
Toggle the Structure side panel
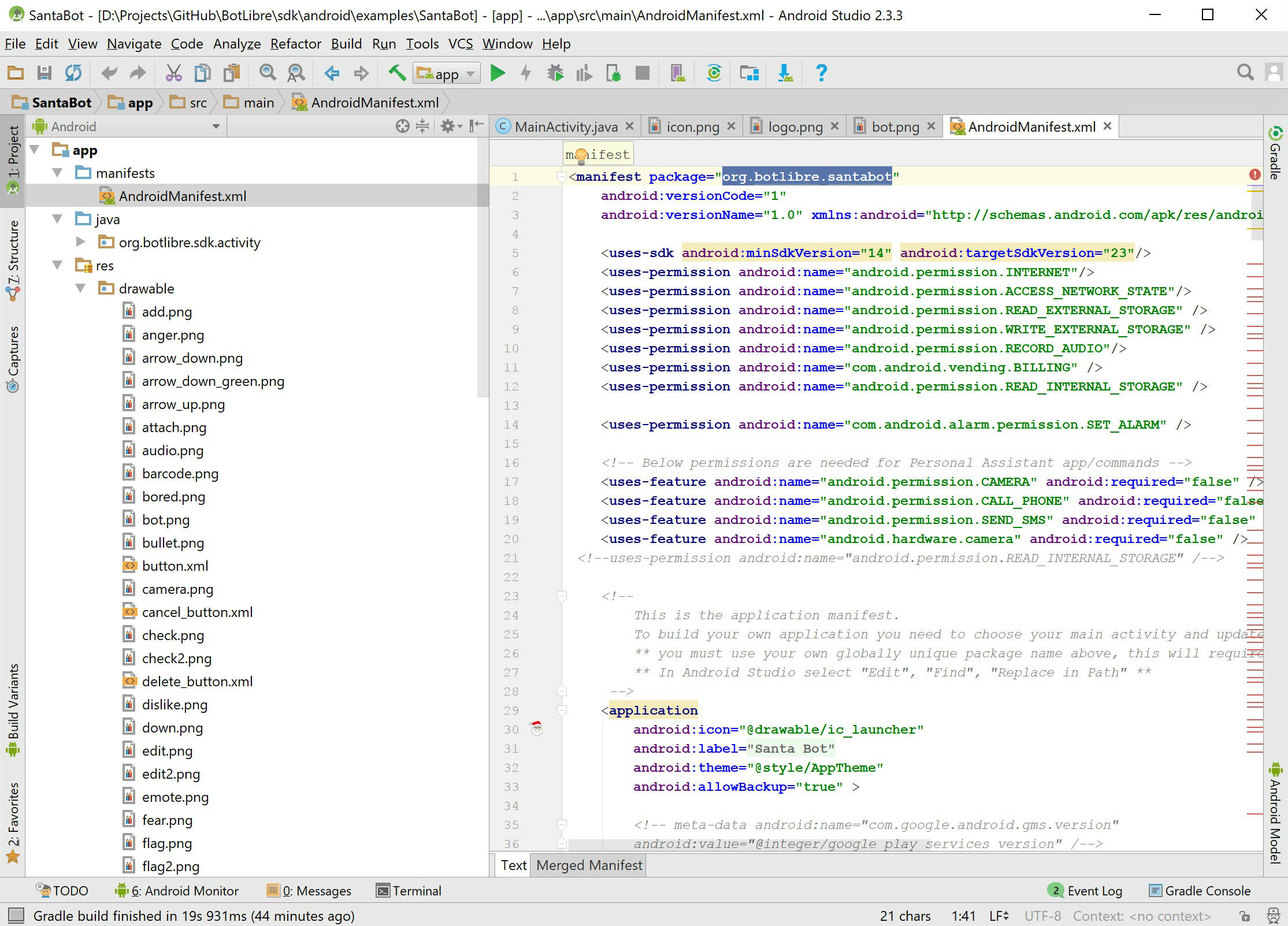(x=13, y=261)
